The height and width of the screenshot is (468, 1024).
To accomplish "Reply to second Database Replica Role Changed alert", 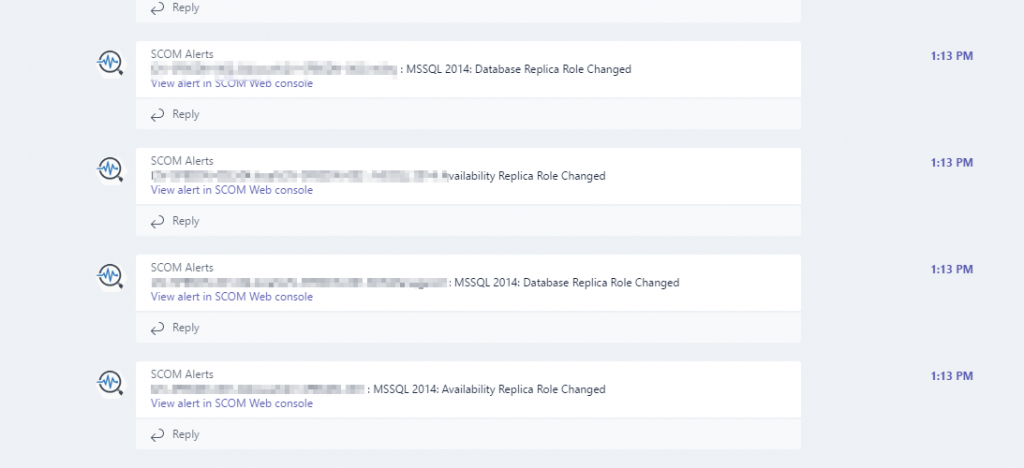I will click(175, 328).
